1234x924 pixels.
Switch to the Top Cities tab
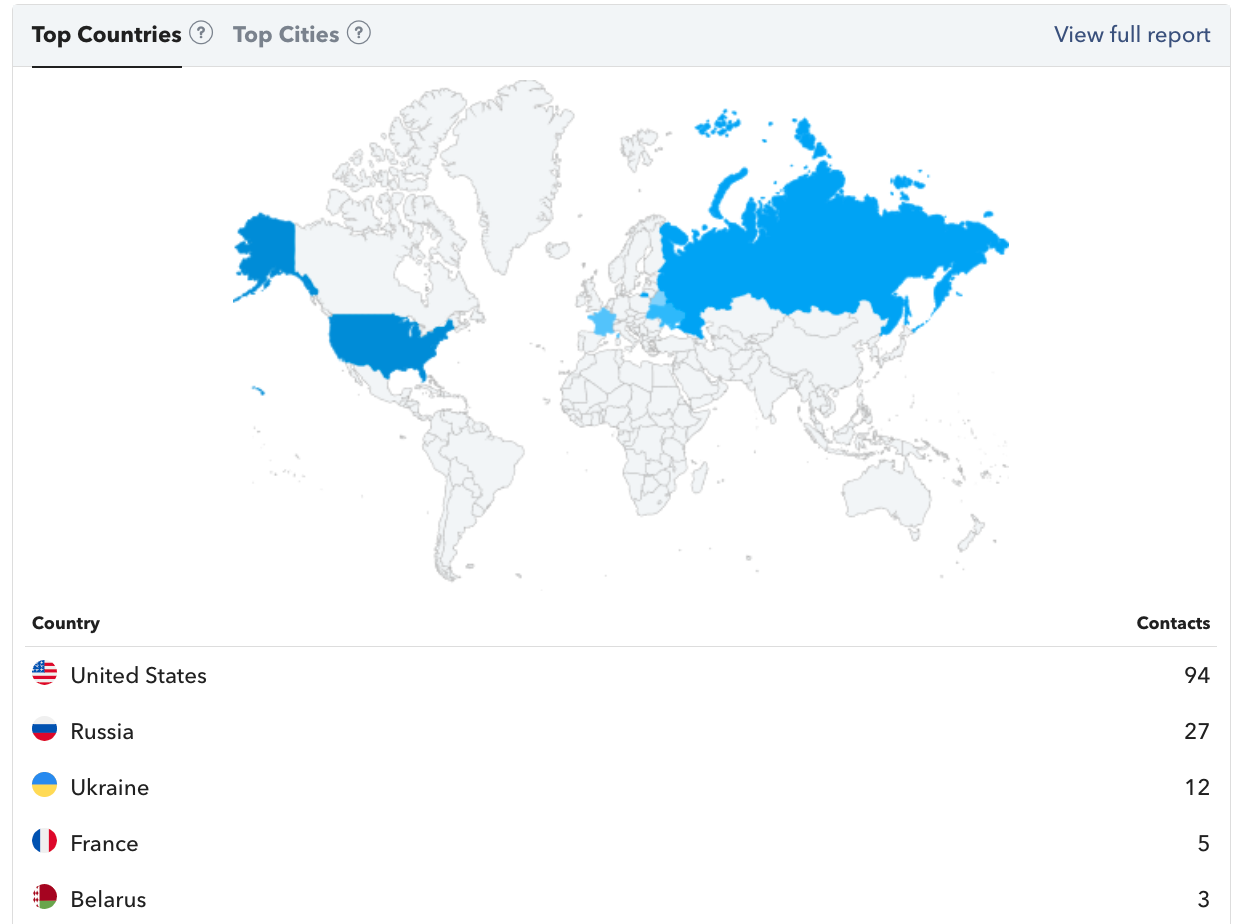pyautogui.click(x=286, y=34)
